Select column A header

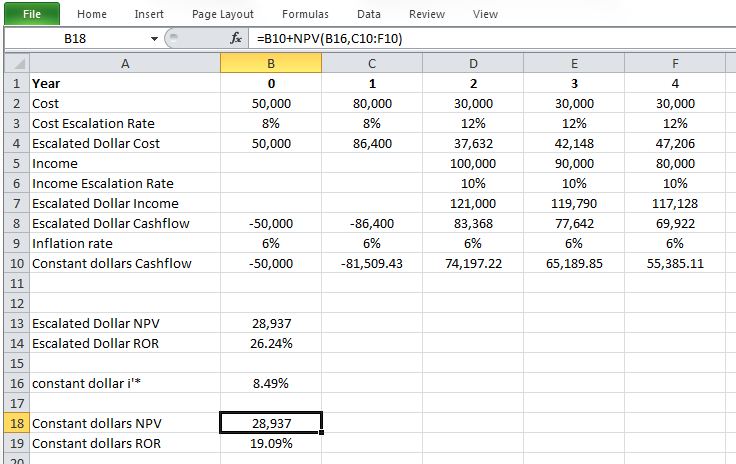click(125, 63)
